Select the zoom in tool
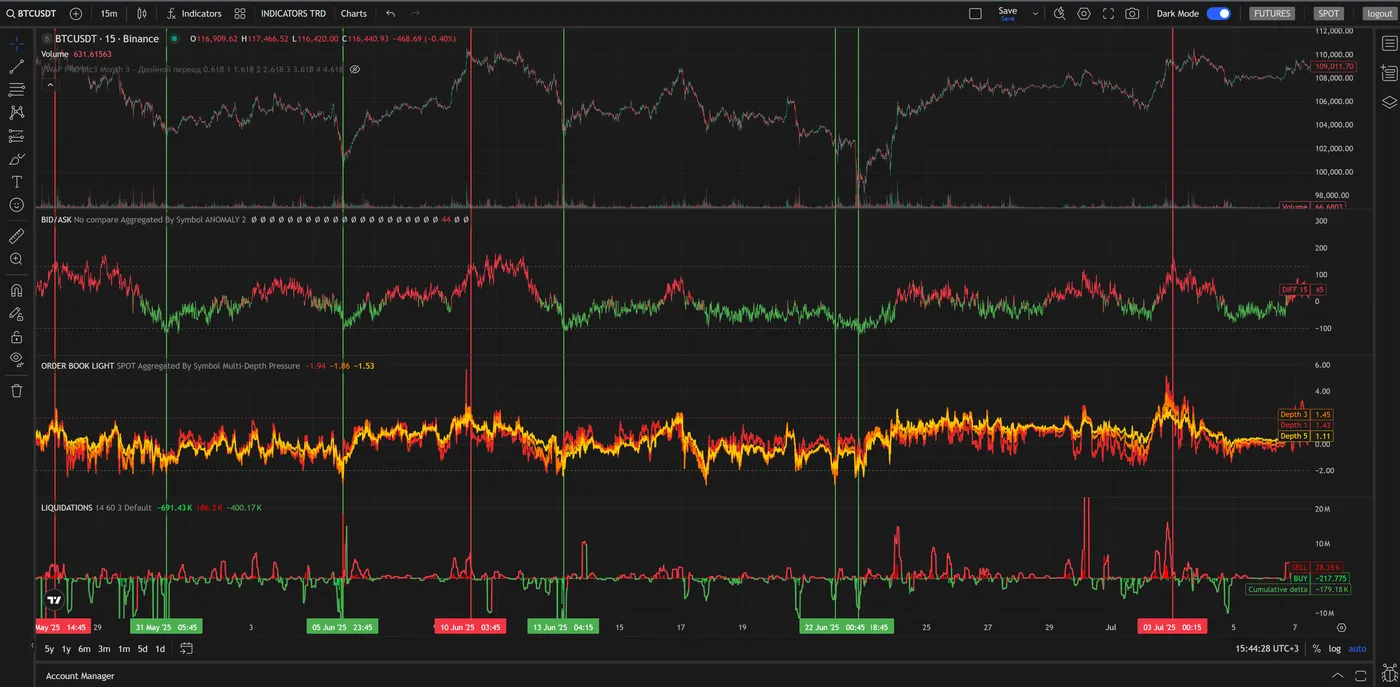This screenshot has height=687, width=1400. coord(16,260)
